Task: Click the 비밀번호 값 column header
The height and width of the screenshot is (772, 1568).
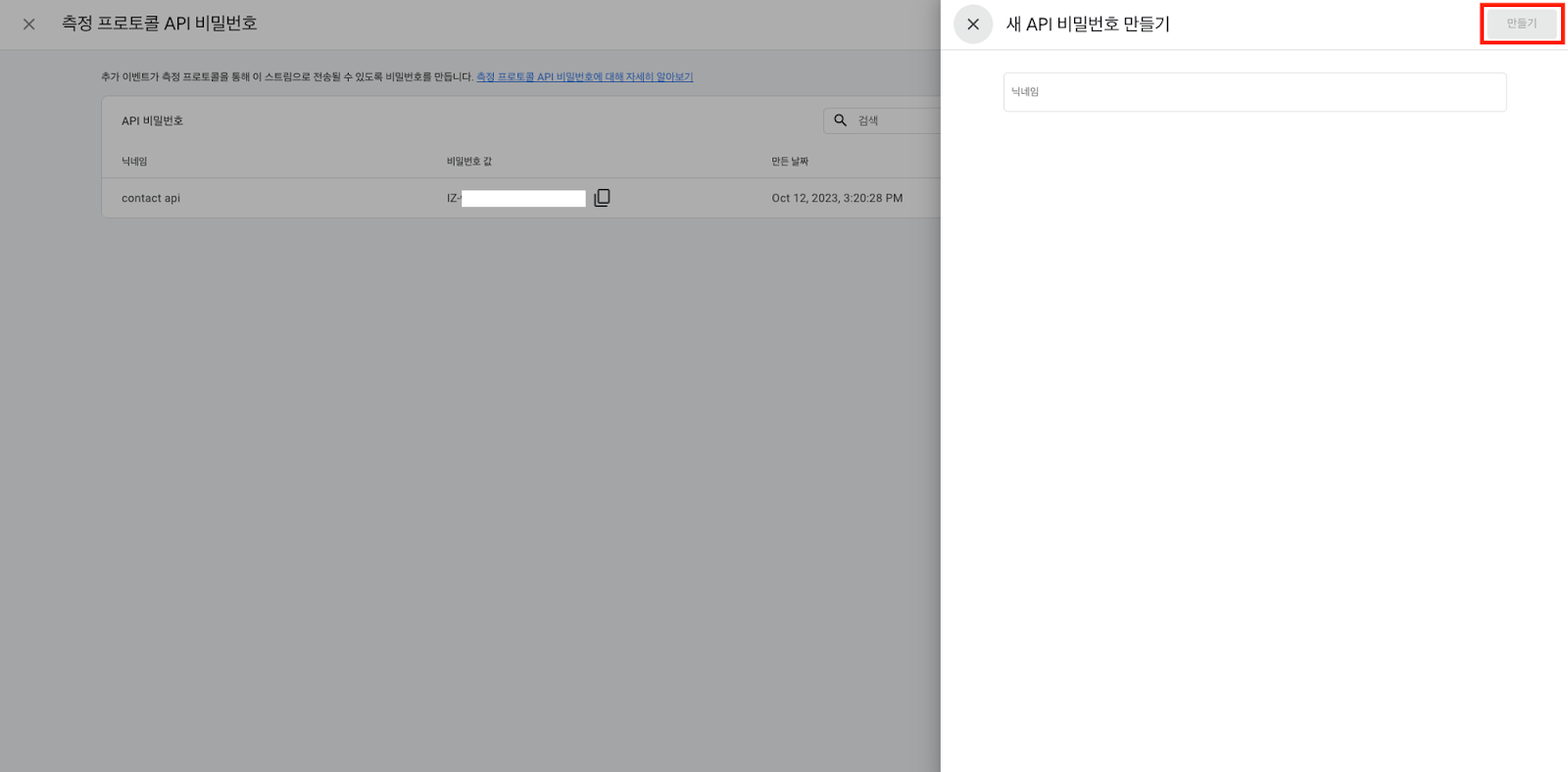Action: click(469, 162)
